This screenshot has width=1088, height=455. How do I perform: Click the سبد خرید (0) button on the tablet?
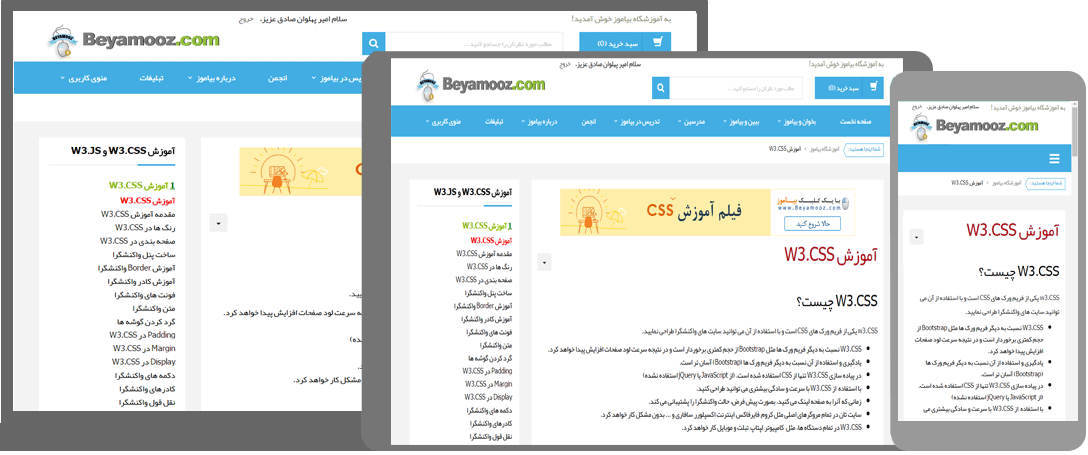click(847, 88)
